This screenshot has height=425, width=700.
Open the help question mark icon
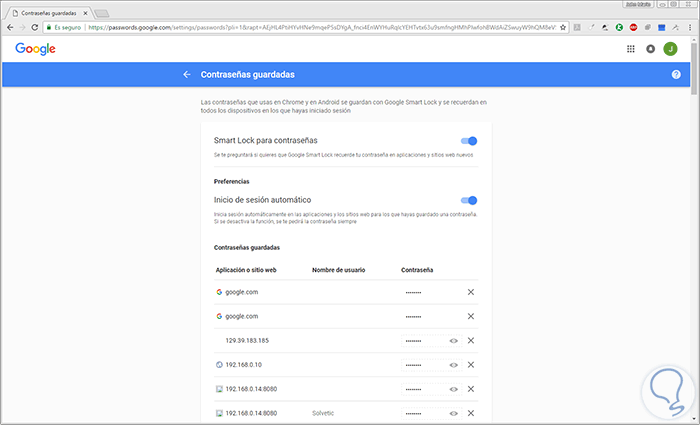[676, 75]
